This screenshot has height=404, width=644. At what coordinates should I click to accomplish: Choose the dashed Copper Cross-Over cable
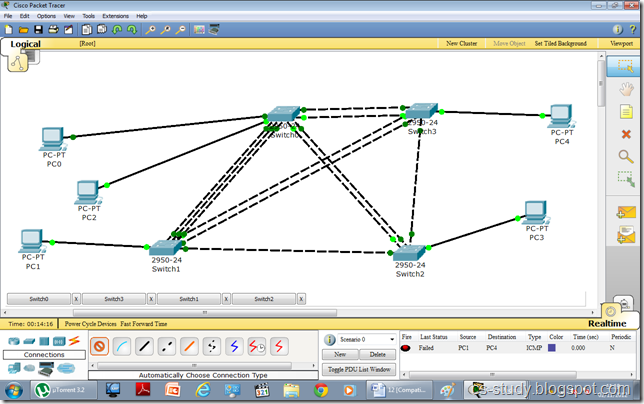[166, 347]
